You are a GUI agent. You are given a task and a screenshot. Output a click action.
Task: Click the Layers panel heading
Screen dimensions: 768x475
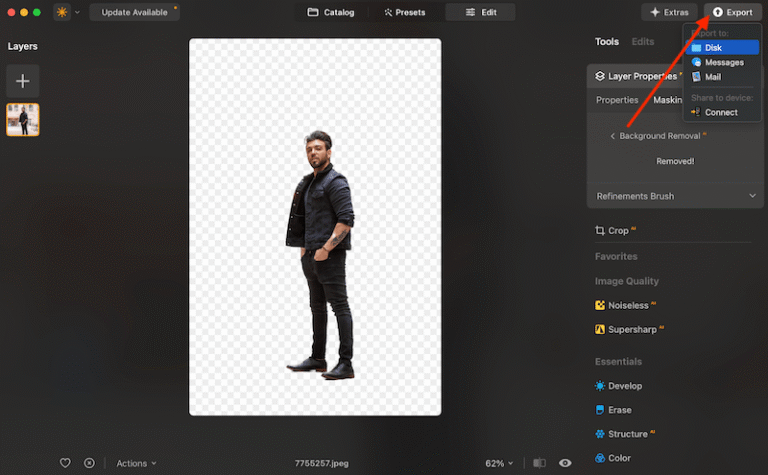[x=23, y=47]
